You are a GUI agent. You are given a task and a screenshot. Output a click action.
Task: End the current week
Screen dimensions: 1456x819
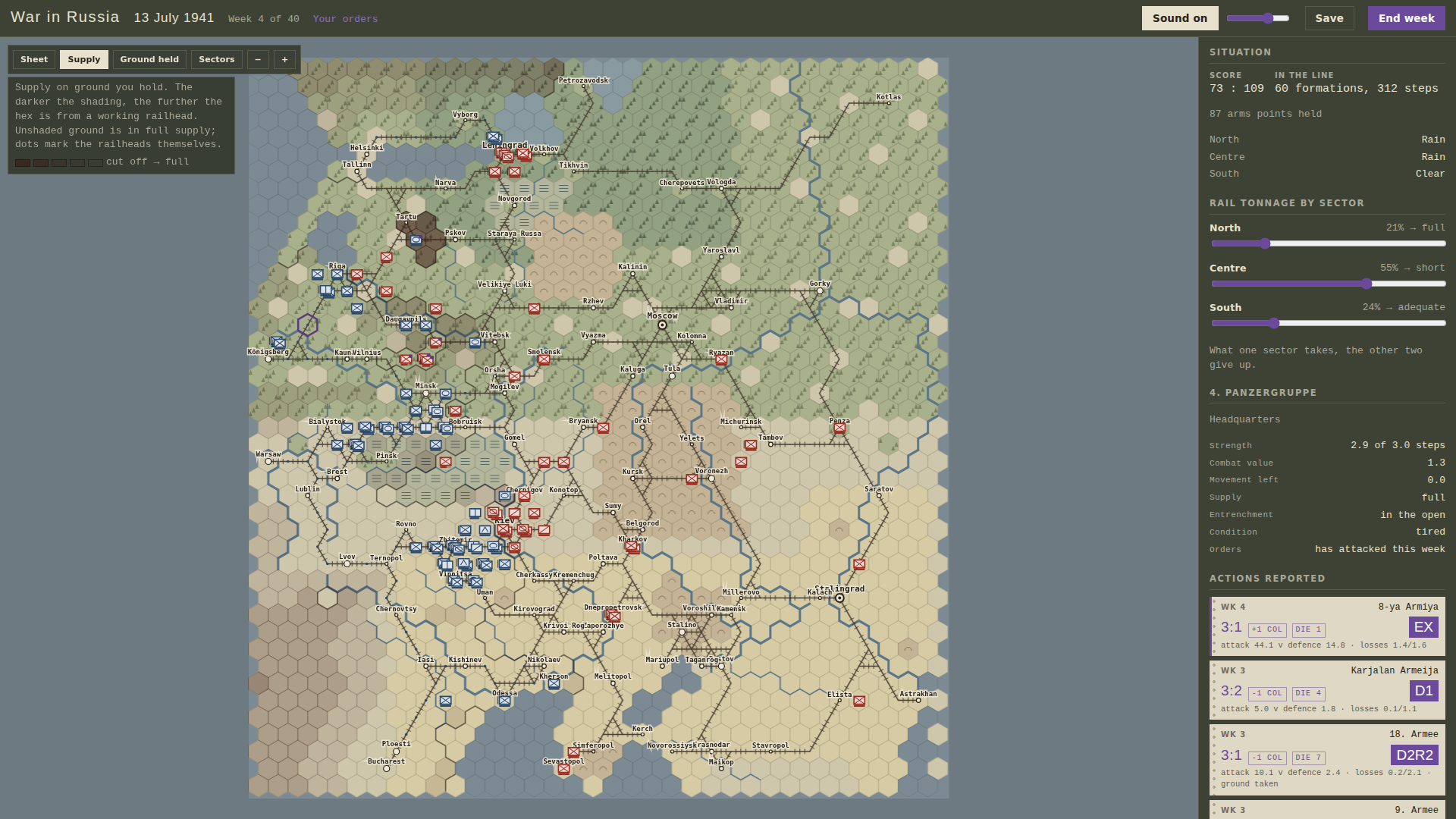pos(1406,18)
